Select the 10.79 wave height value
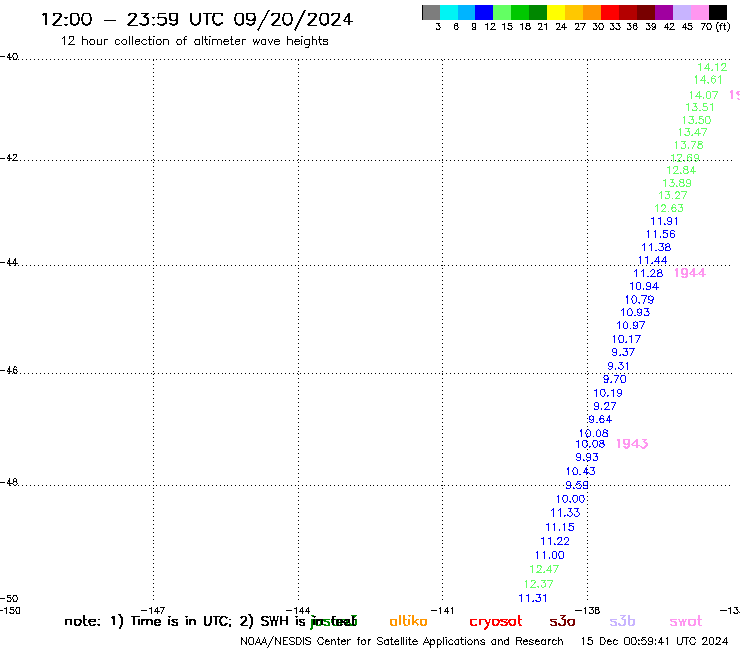The height and width of the screenshot is (650, 740). point(639,300)
